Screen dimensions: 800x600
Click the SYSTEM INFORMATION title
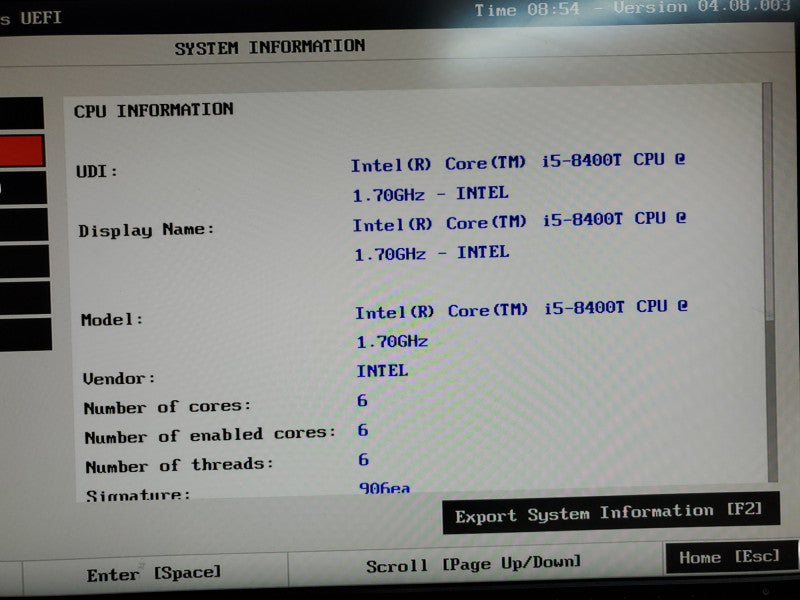(x=270, y=47)
